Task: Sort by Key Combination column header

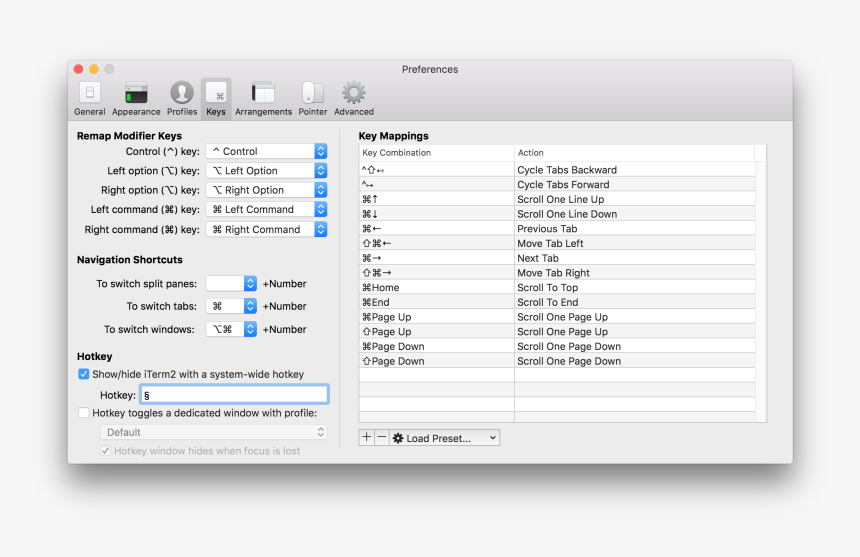Action: click(x=437, y=153)
